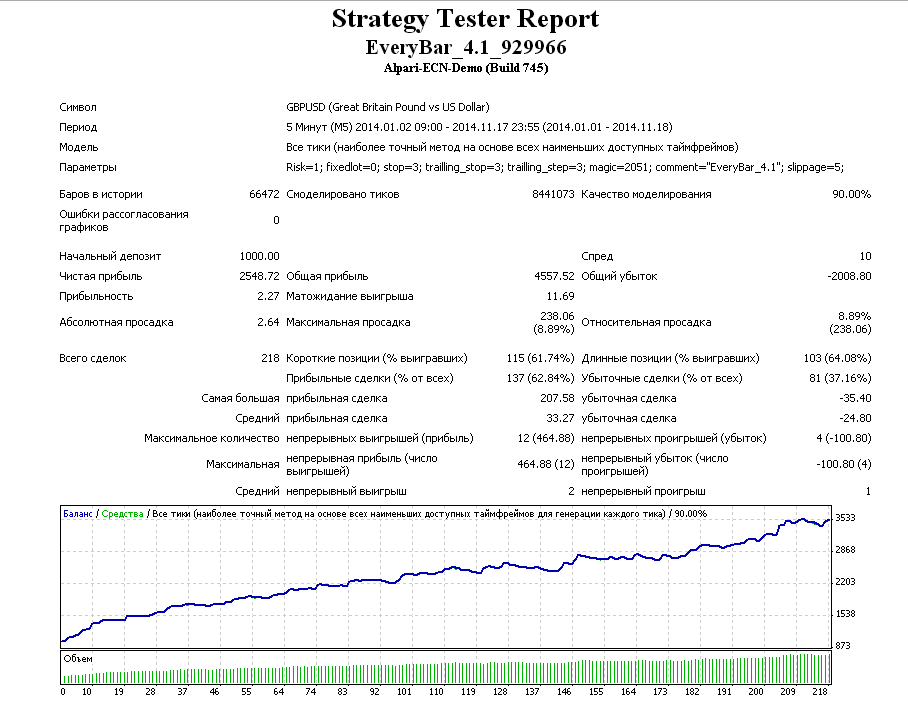Click the "Всего сделок" label
This screenshot has height=705, width=908.
point(93,359)
